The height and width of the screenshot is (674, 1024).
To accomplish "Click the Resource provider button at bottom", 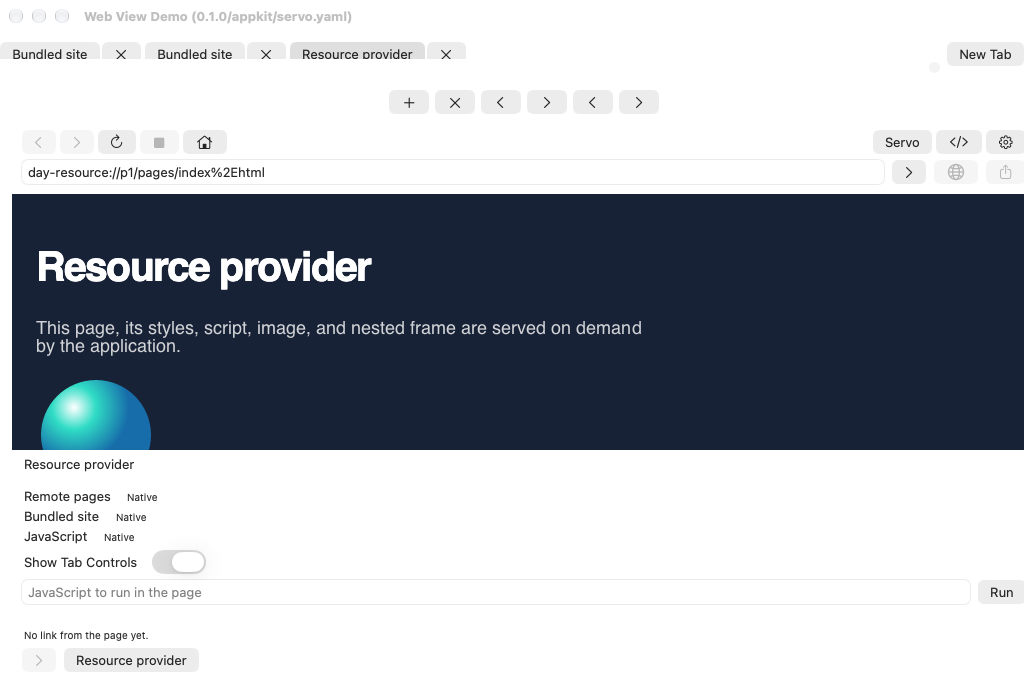I will click(x=131, y=660).
